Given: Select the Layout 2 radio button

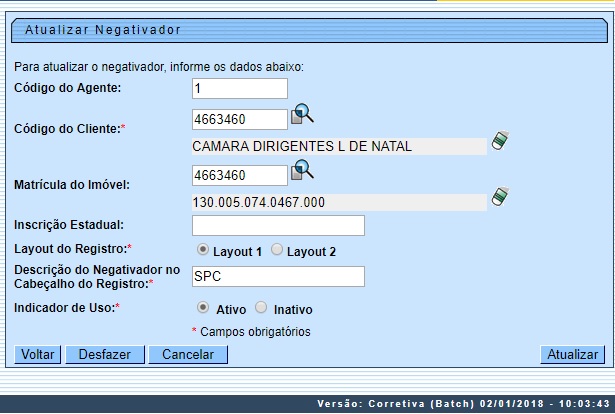Looking at the screenshot, I should [x=277, y=250].
